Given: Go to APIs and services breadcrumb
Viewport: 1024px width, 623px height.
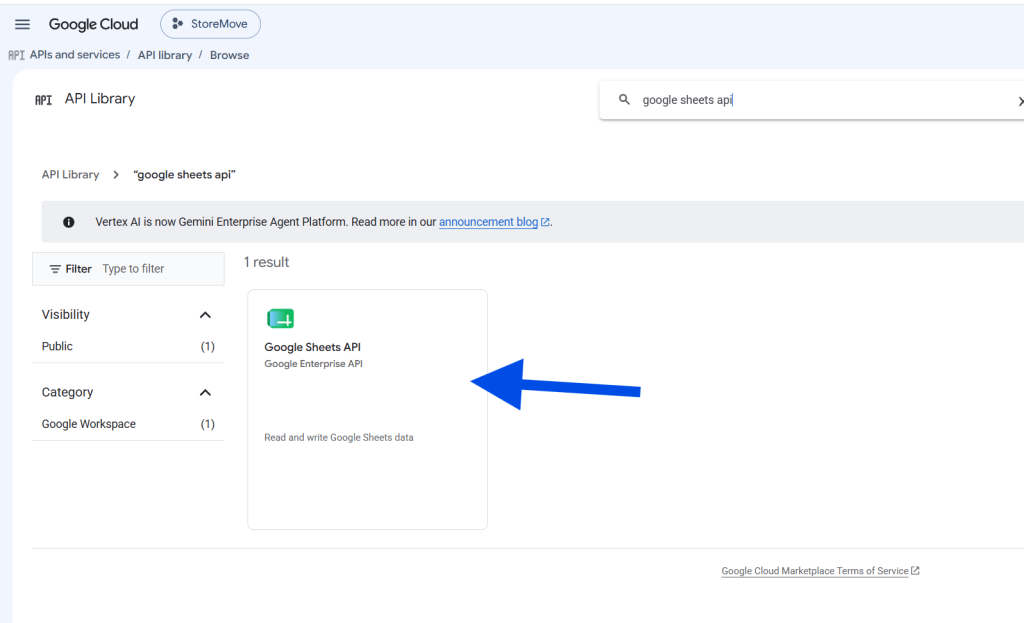Looking at the screenshot, I should (x=75, y=55).
